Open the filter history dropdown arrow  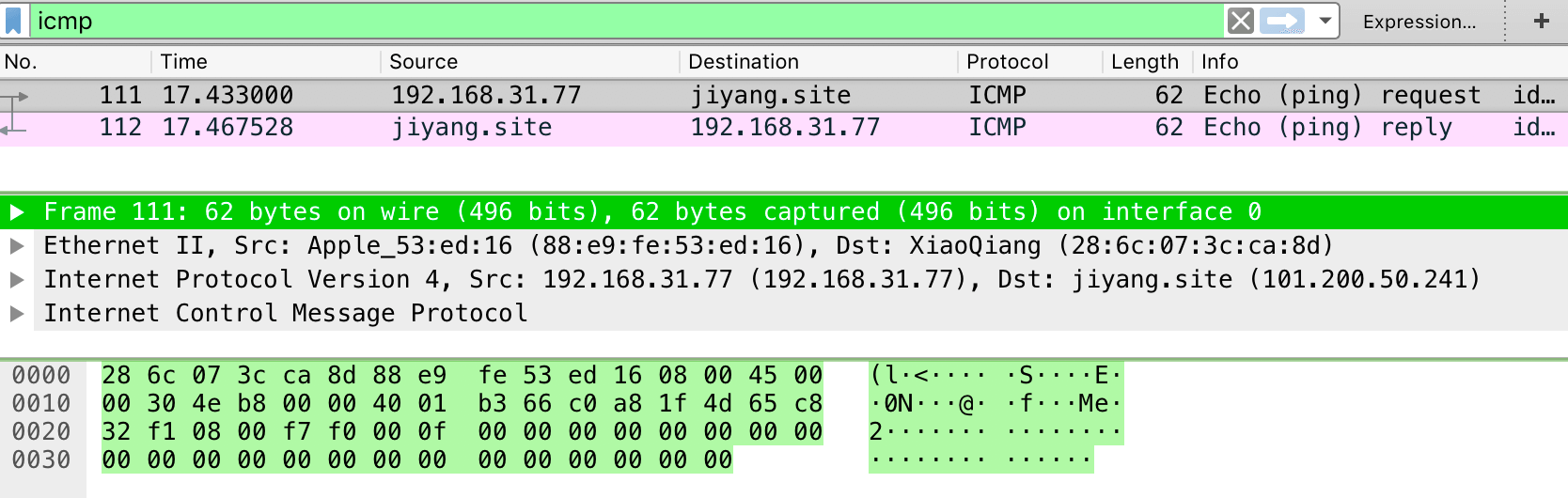click(x=1325, y=21)
